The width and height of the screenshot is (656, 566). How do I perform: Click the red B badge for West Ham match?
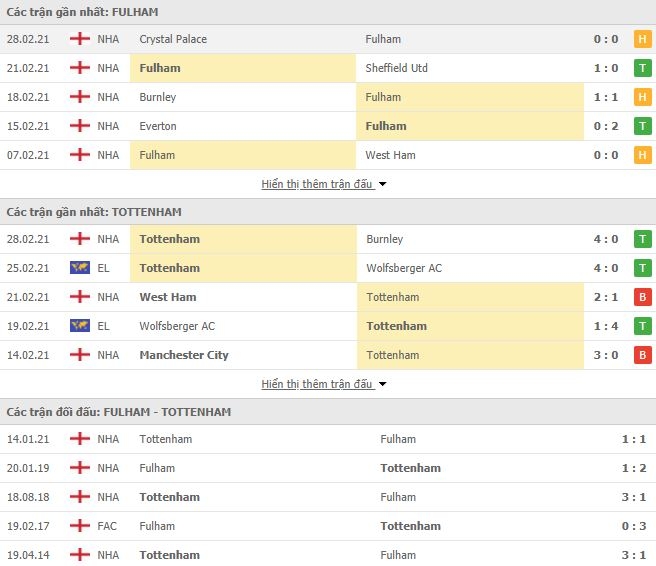coord(642,297)
